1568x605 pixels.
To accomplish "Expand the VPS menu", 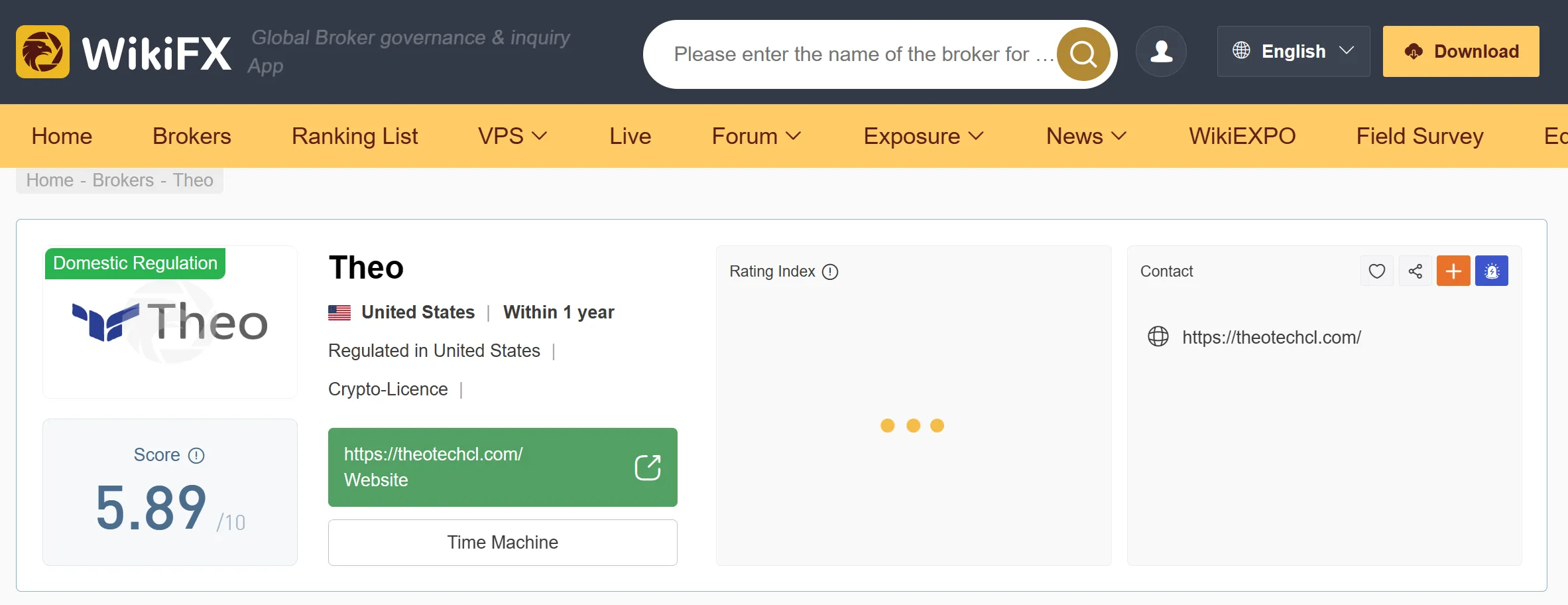I will pos(513,136).
